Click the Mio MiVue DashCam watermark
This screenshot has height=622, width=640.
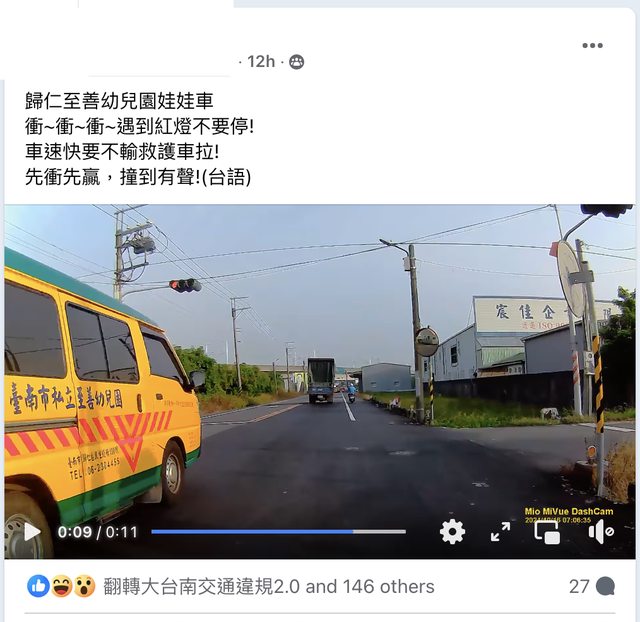tap(569, 511)
